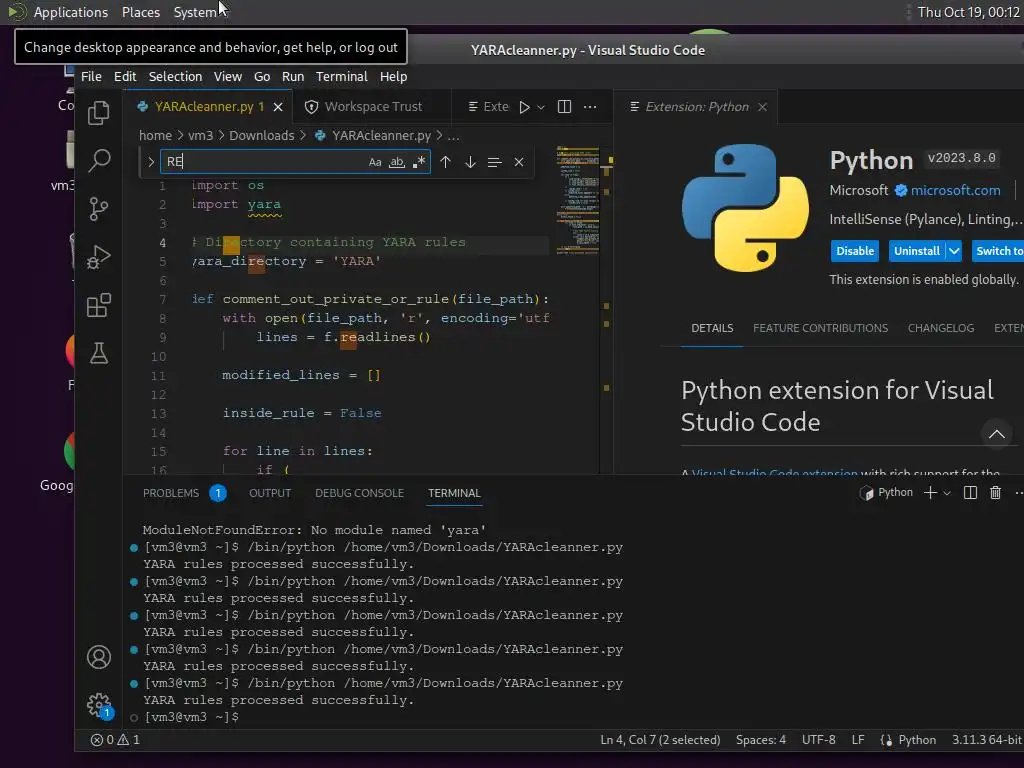Click the errors and warnings status item

115,740
